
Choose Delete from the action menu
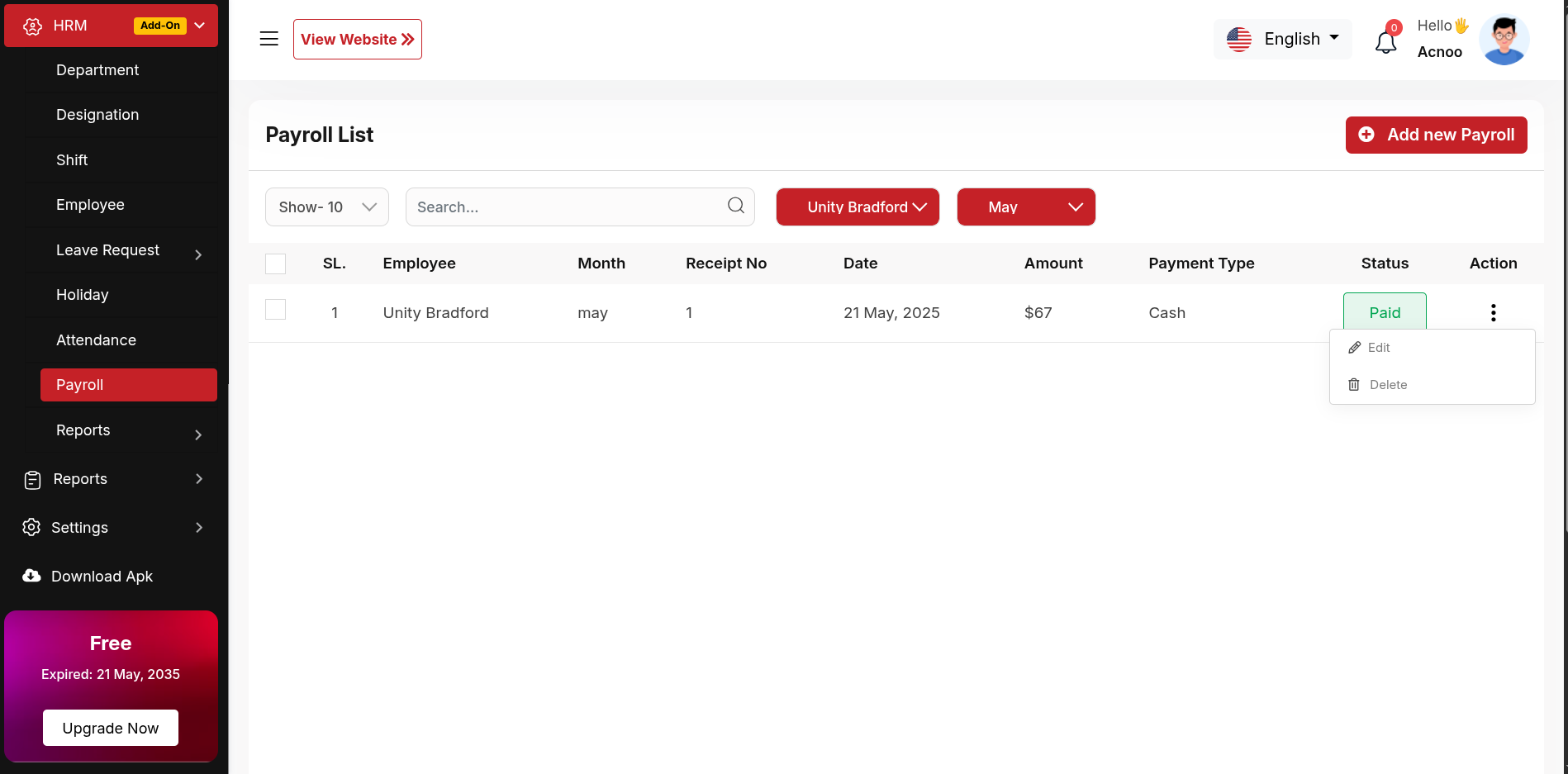click(x=1387, y=385)
